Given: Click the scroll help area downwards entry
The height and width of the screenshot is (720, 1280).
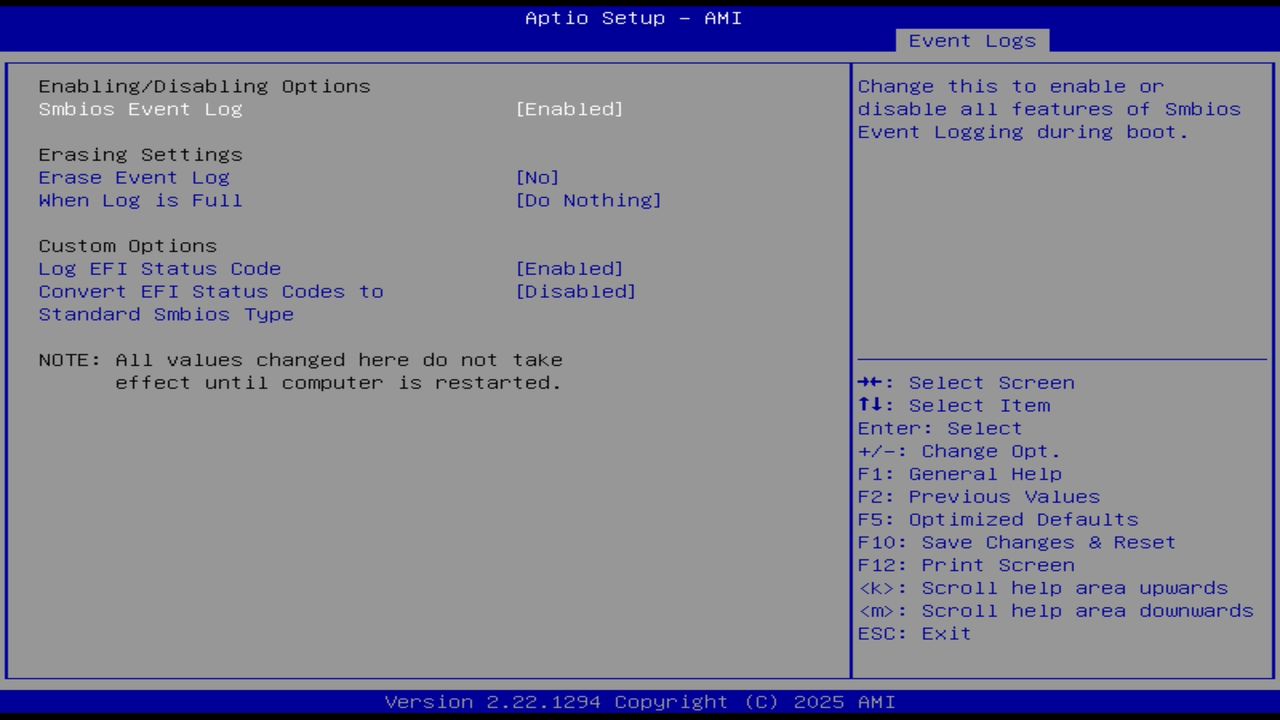Looking at the screenshot, I should click(x=1055, y=611).
